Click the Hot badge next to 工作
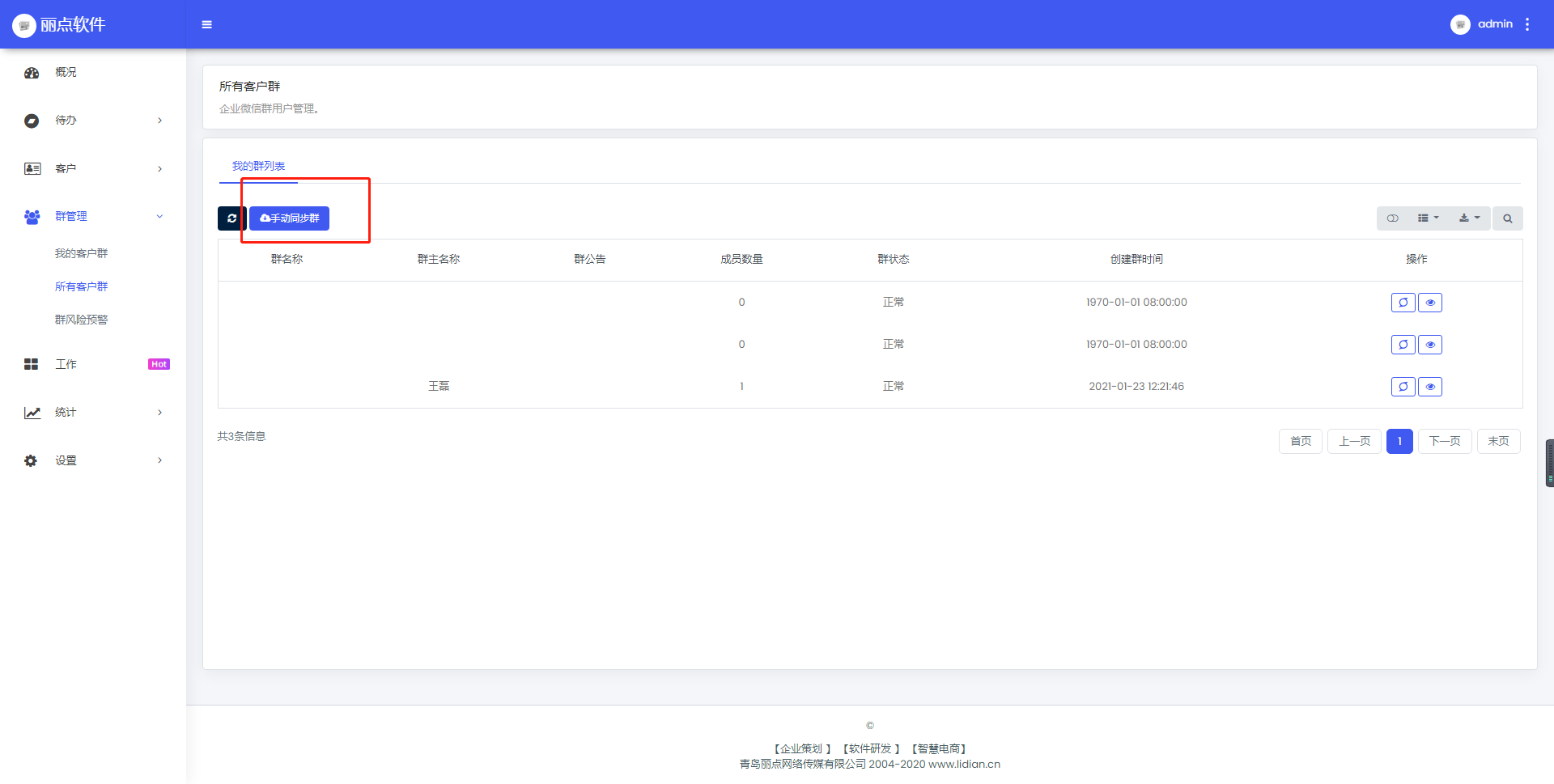The width and height of the screenshot is (1554, 784). point(159,365)
